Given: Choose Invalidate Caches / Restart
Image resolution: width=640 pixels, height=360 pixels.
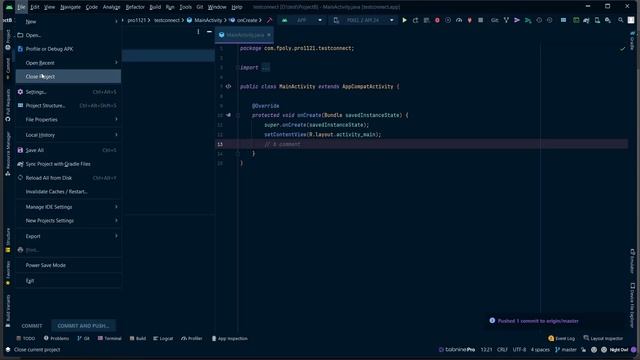Looking at the screenshot, I should coord(68,191).
